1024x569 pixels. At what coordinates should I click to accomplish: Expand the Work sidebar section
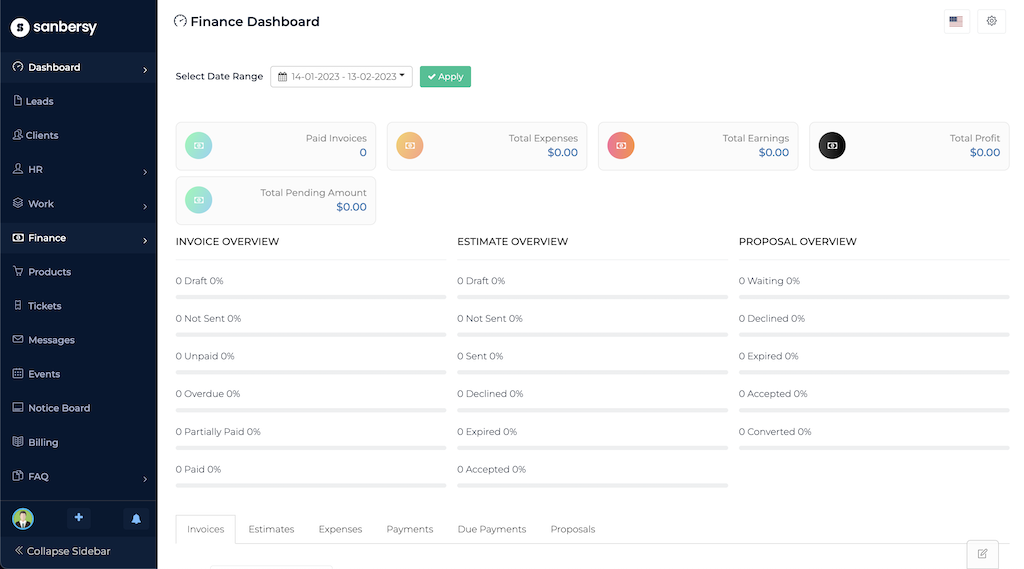[x=78, y=204]
